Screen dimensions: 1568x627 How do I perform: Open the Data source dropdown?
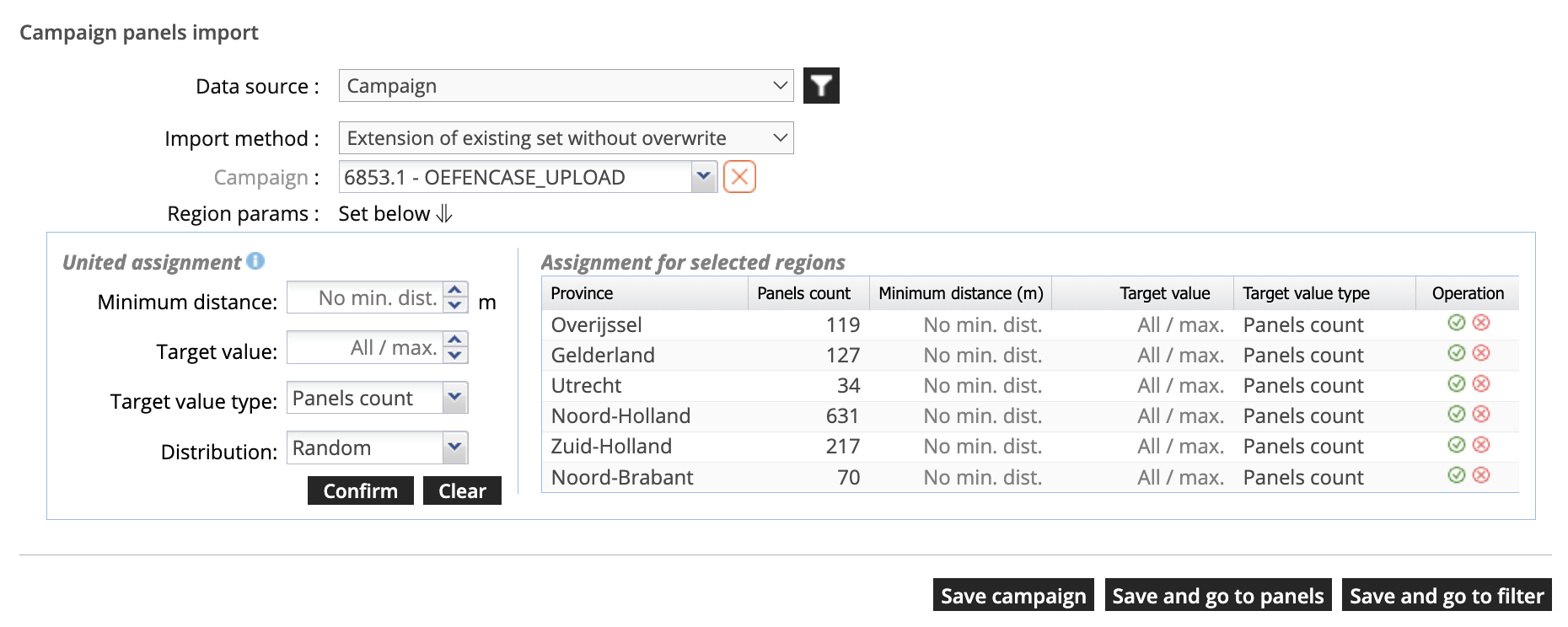[x=566, y=86]
